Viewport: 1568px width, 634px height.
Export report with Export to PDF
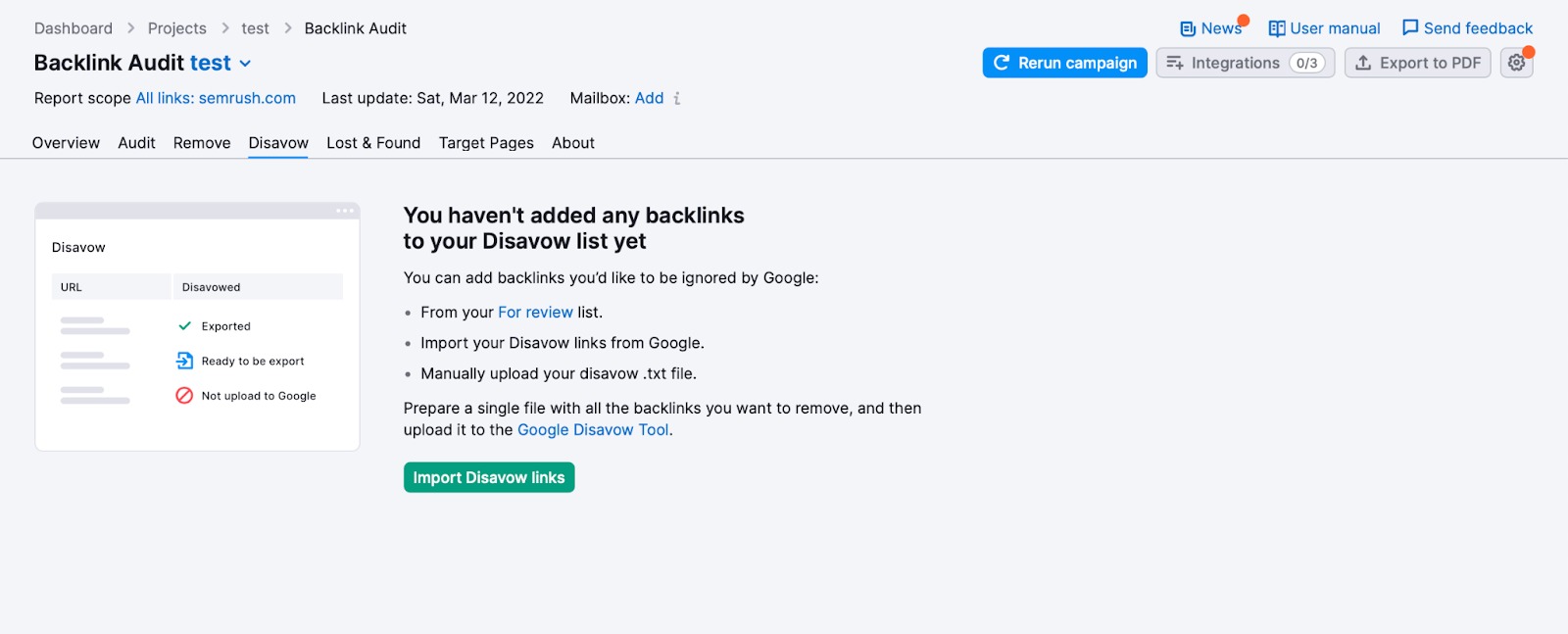click(1417, 63)
